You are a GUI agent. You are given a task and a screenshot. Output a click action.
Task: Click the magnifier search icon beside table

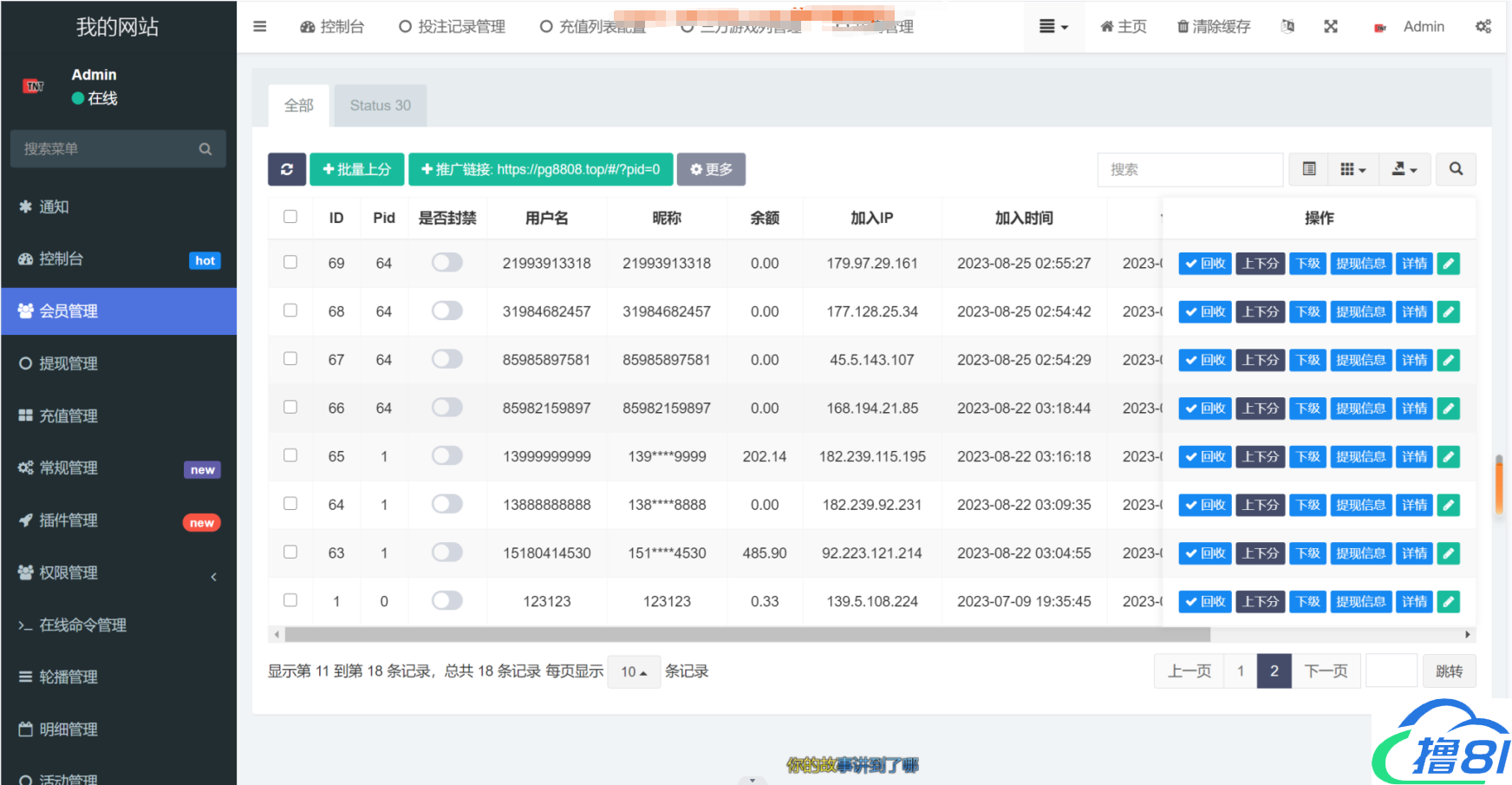point(1456,169)
